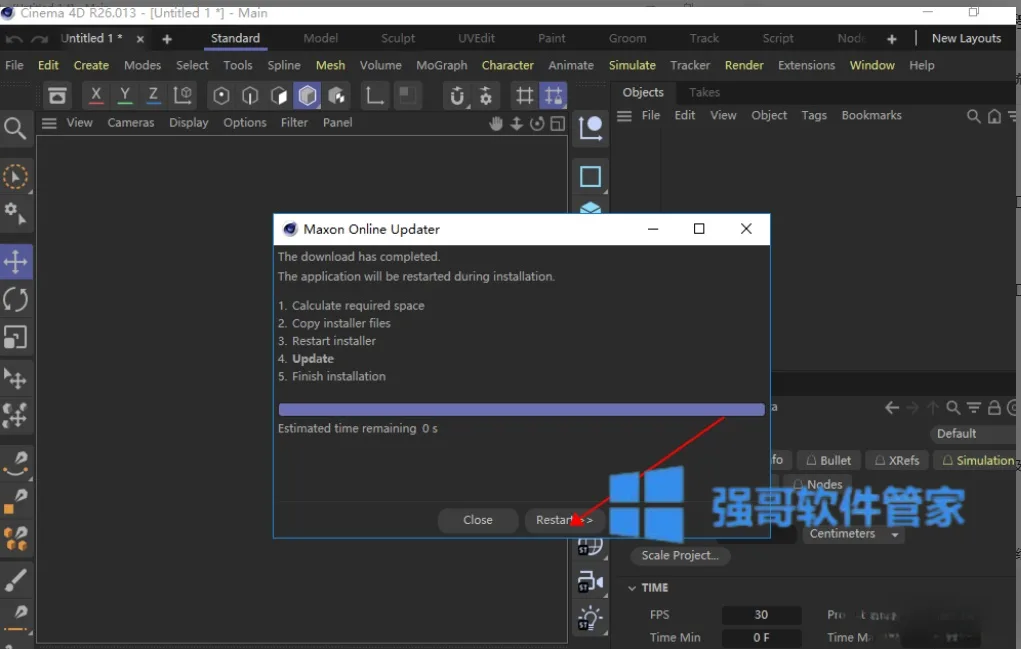1021x649 pixels.
Task: Open the MoGraph menu
Action: pos(441,65)
